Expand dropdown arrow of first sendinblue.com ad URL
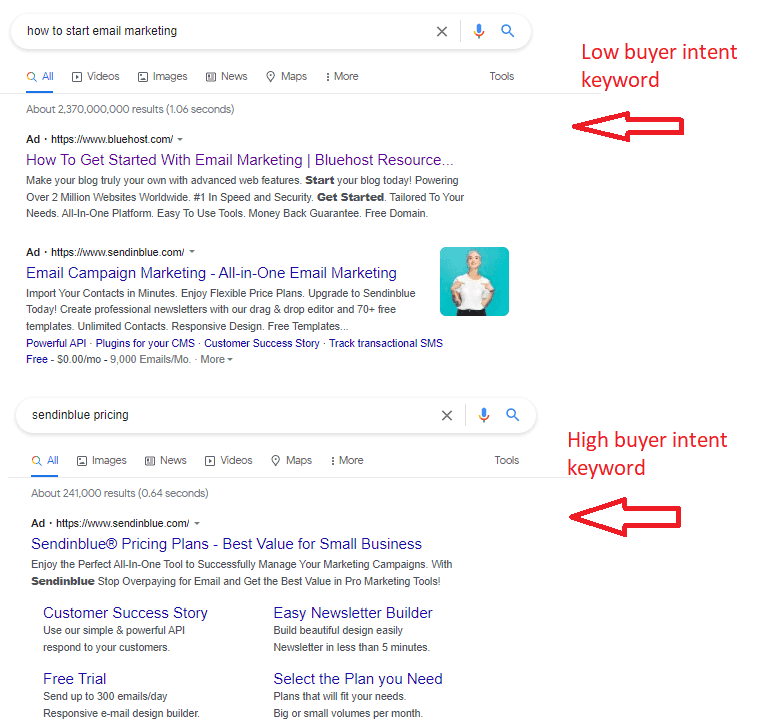Image resolution: width=773 pixels, height=728 pixels. tap(192, 252)
